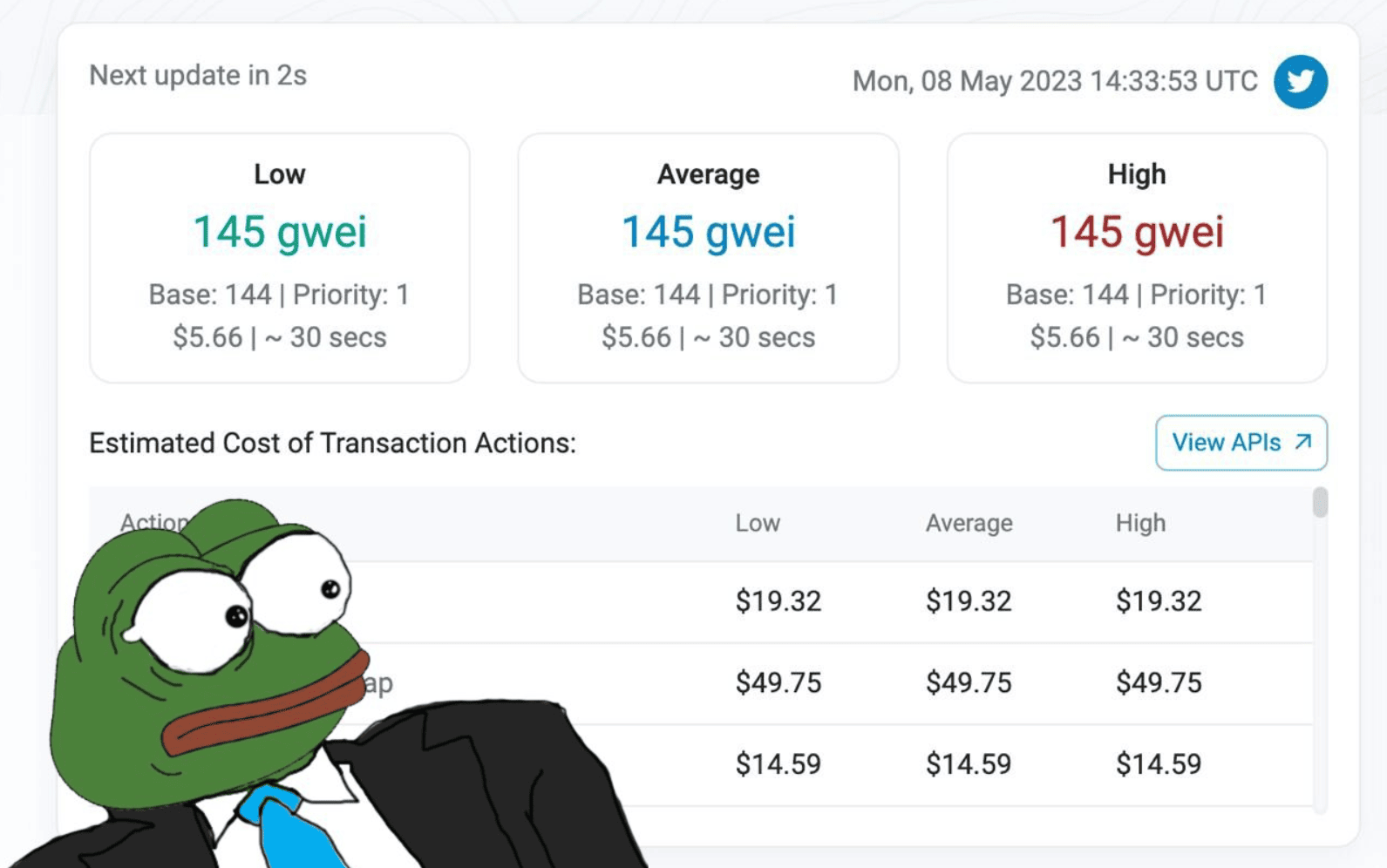Click the Next update countdown text

(x=198, y=76)
